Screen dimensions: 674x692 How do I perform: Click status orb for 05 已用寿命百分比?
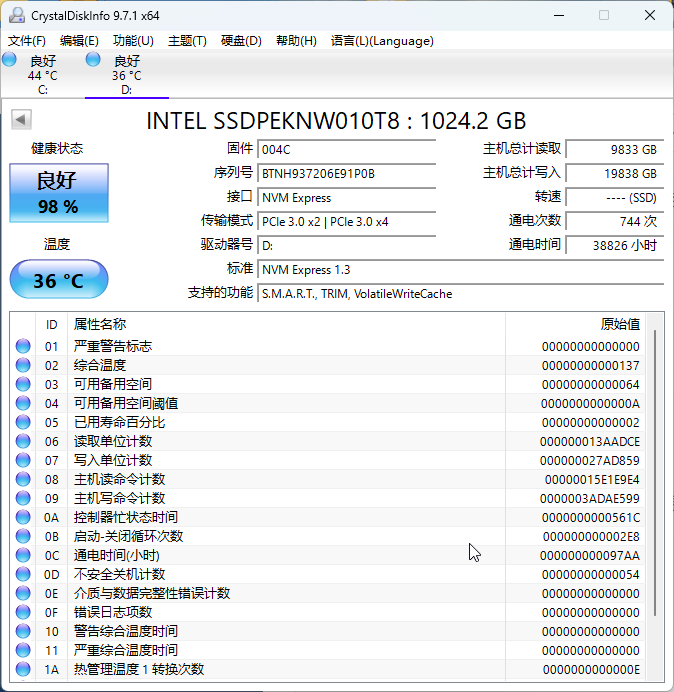[x=23, y=422]
